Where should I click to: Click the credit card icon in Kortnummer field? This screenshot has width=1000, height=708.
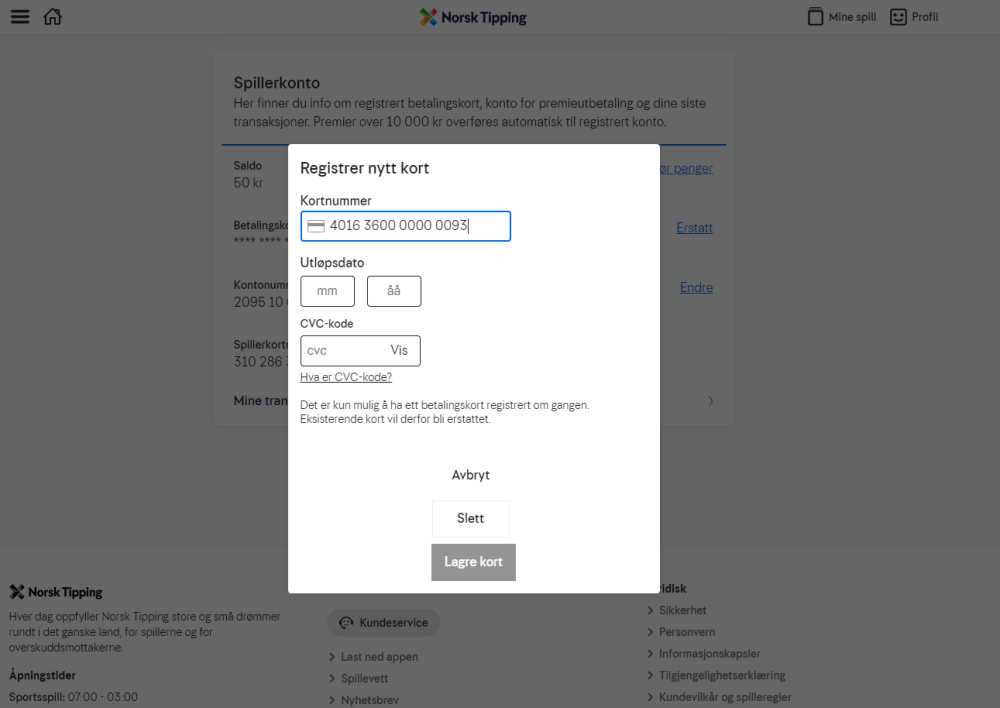[316, 226]
